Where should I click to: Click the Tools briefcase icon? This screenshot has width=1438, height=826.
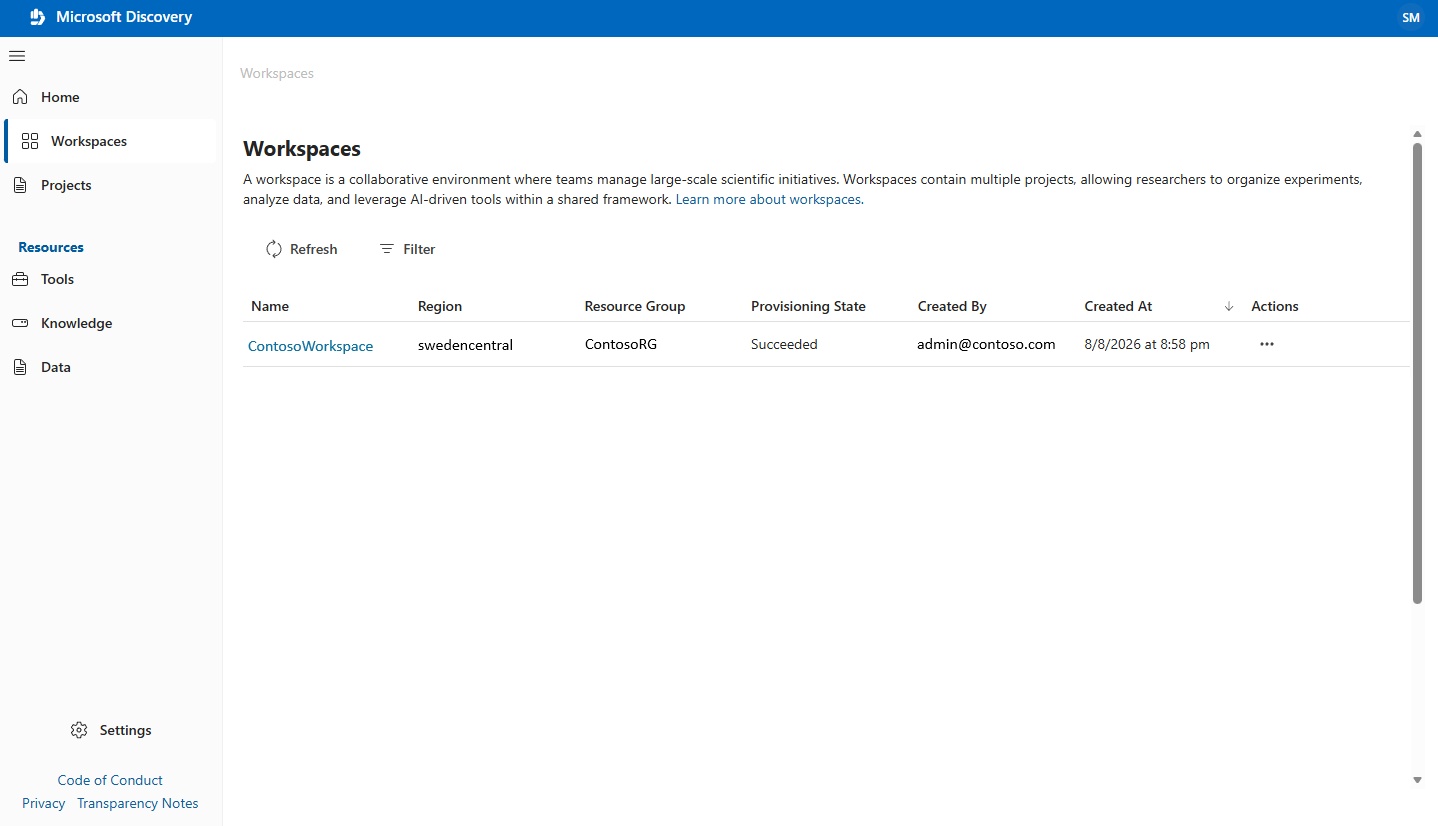coord(20,279)
